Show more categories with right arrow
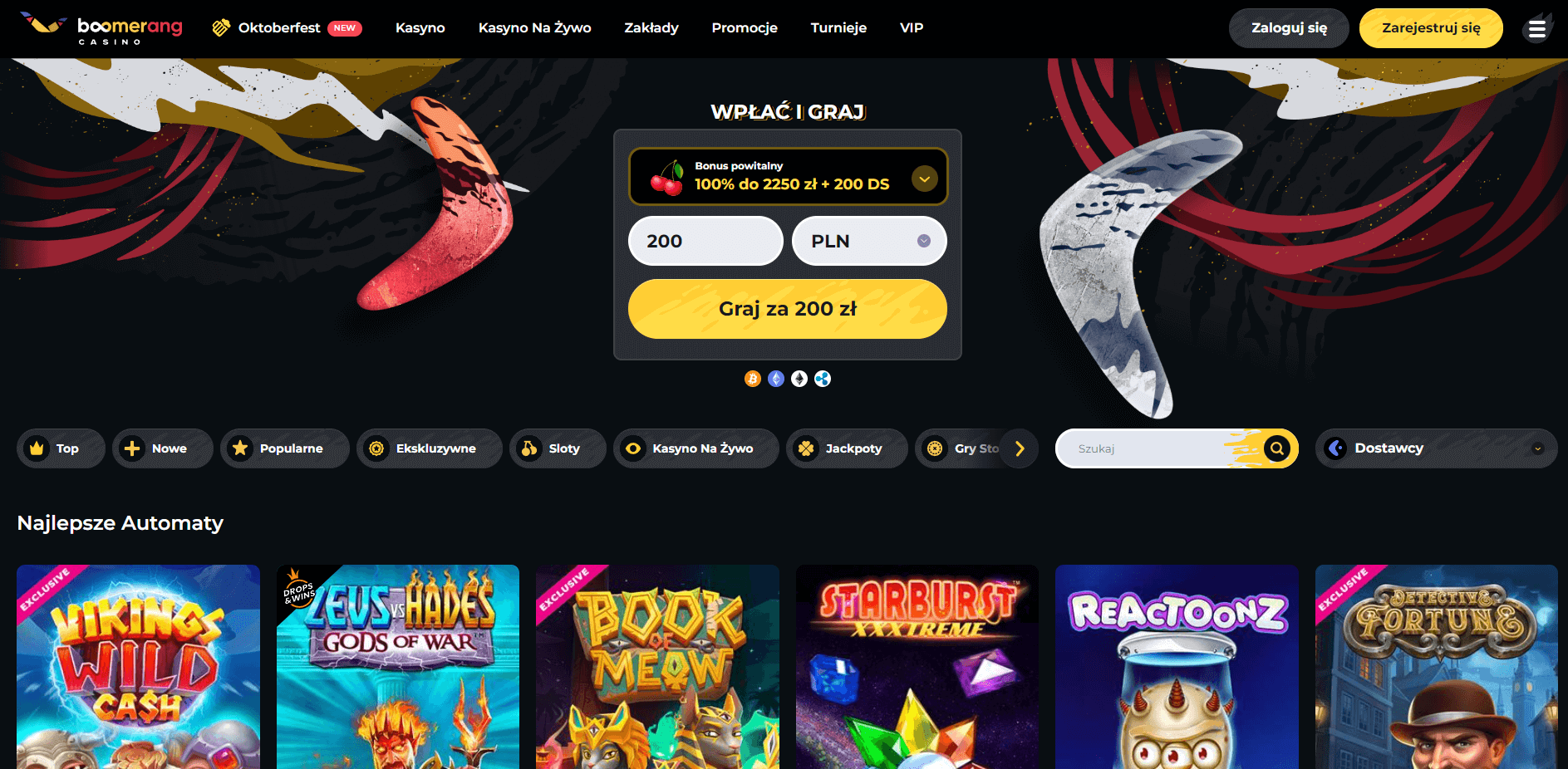 [x=1020, y=448]
